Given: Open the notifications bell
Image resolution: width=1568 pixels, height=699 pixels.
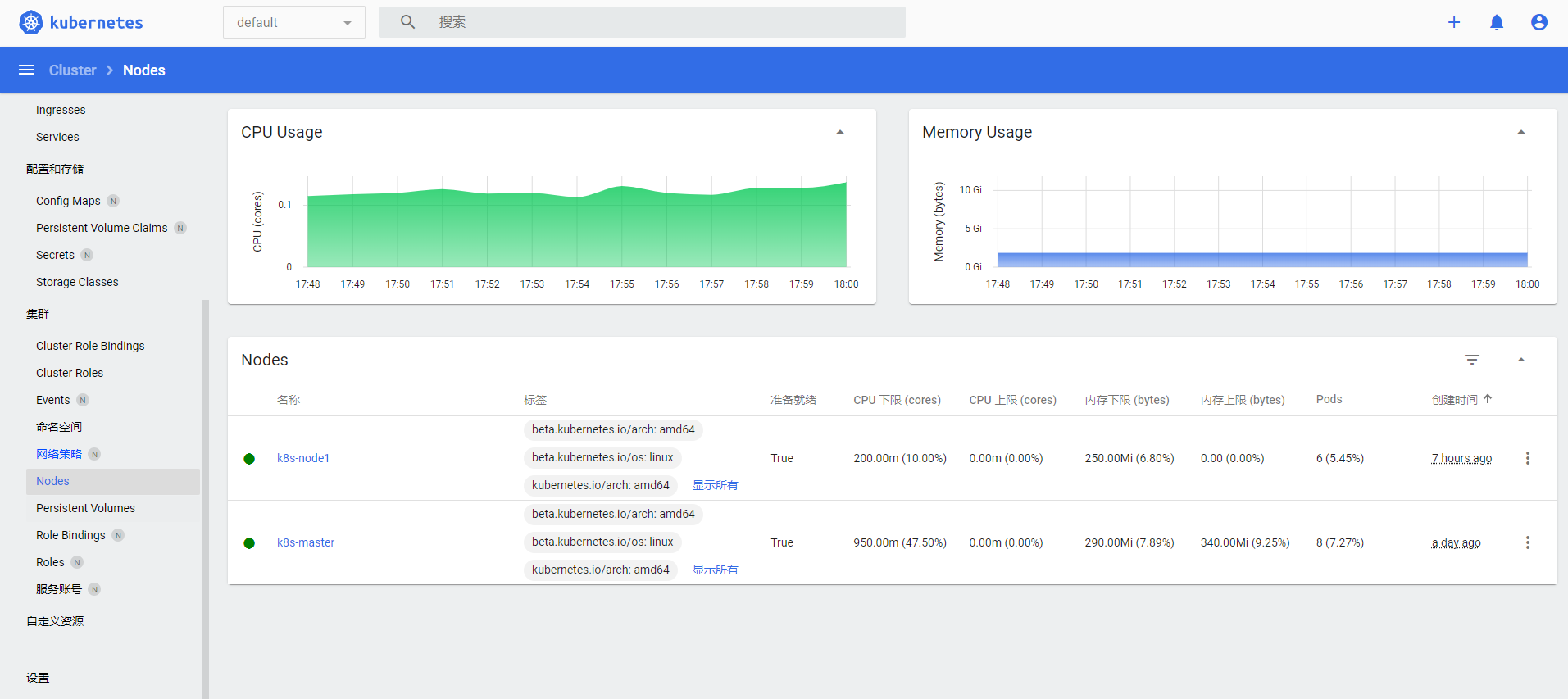Looking at the screenshot, I should [1497, 22].
